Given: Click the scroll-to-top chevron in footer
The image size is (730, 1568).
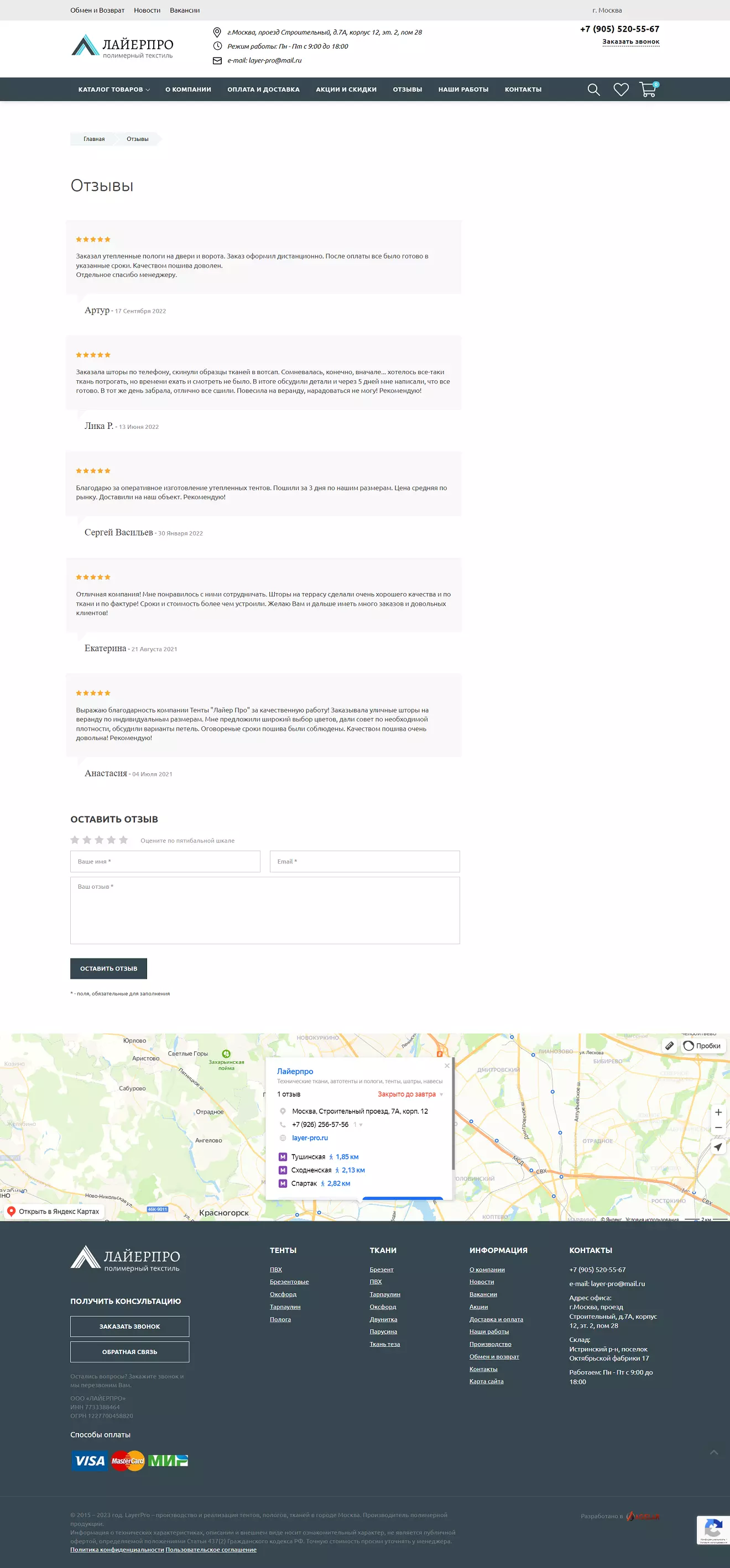Looking at the screenshot, I should pos(714,1452).
